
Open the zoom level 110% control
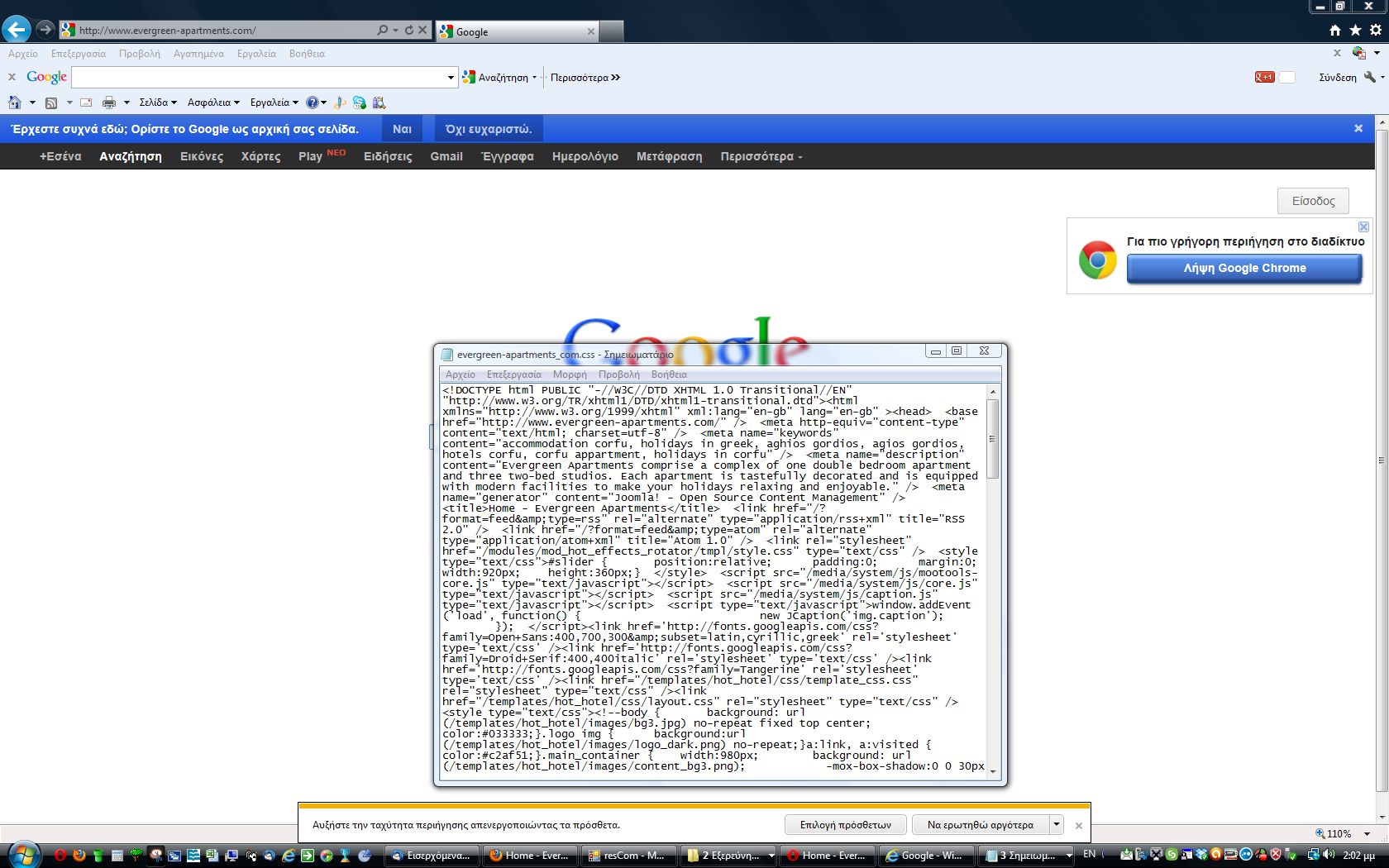tap(1343, 833)
